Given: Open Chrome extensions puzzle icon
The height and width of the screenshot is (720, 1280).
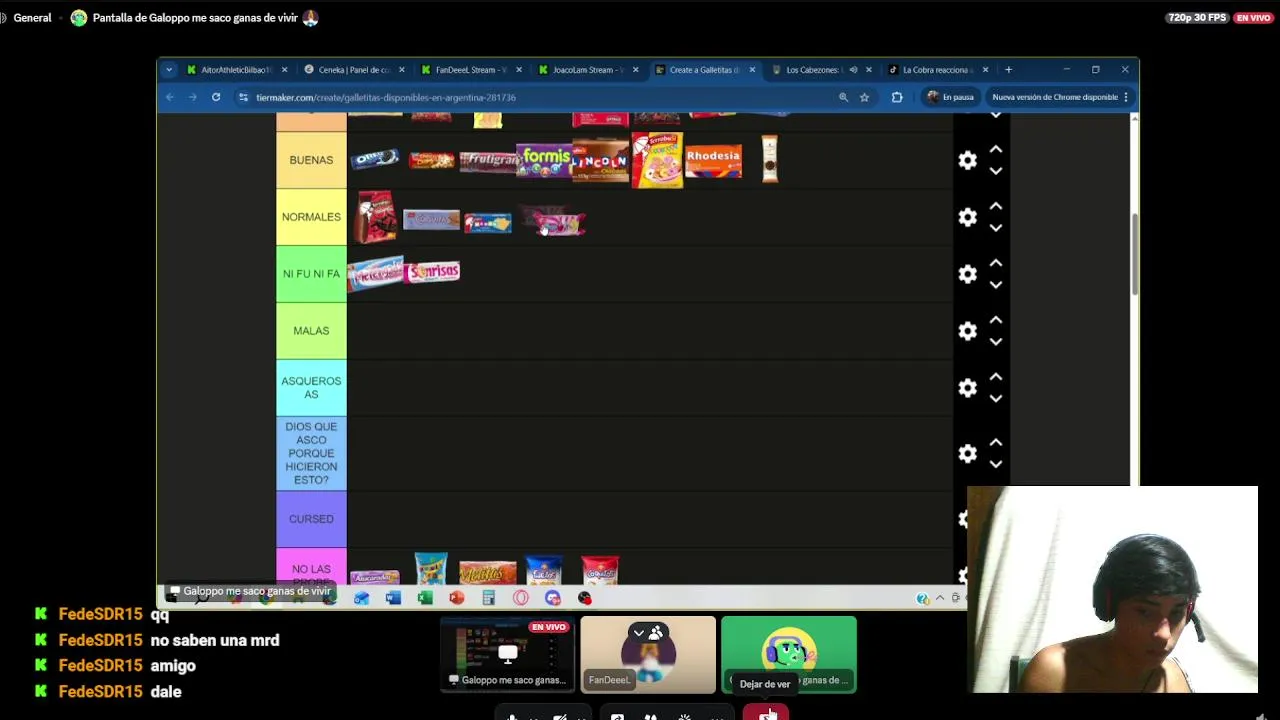Looking at the screenshot, I should (897, 97).
